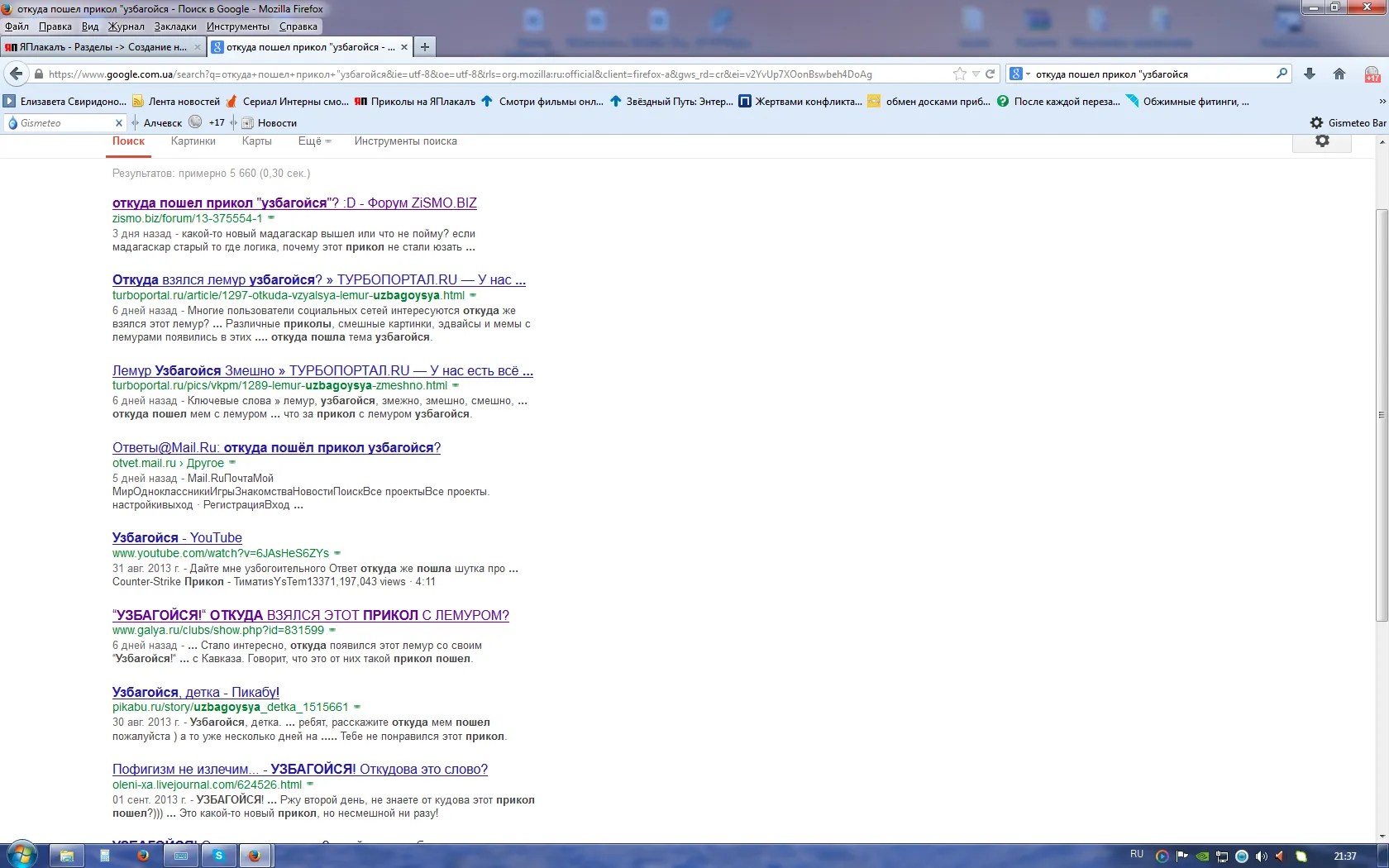Open the Приколы на ЯПлакалъ bookmark
1389x868 pixels.
pos(415,102)
